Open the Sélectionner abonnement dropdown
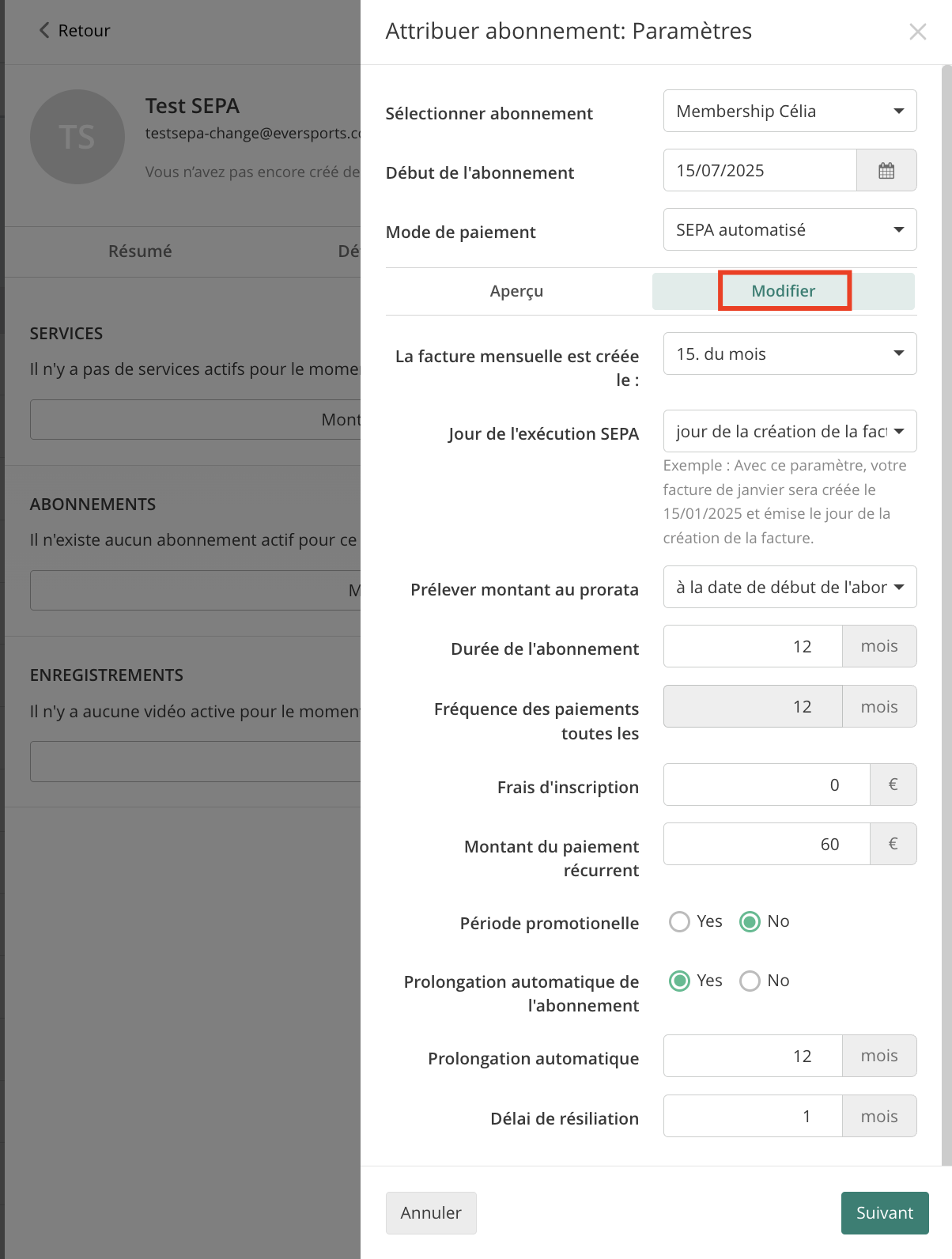 pyautogui.click(x=790, y=111)
